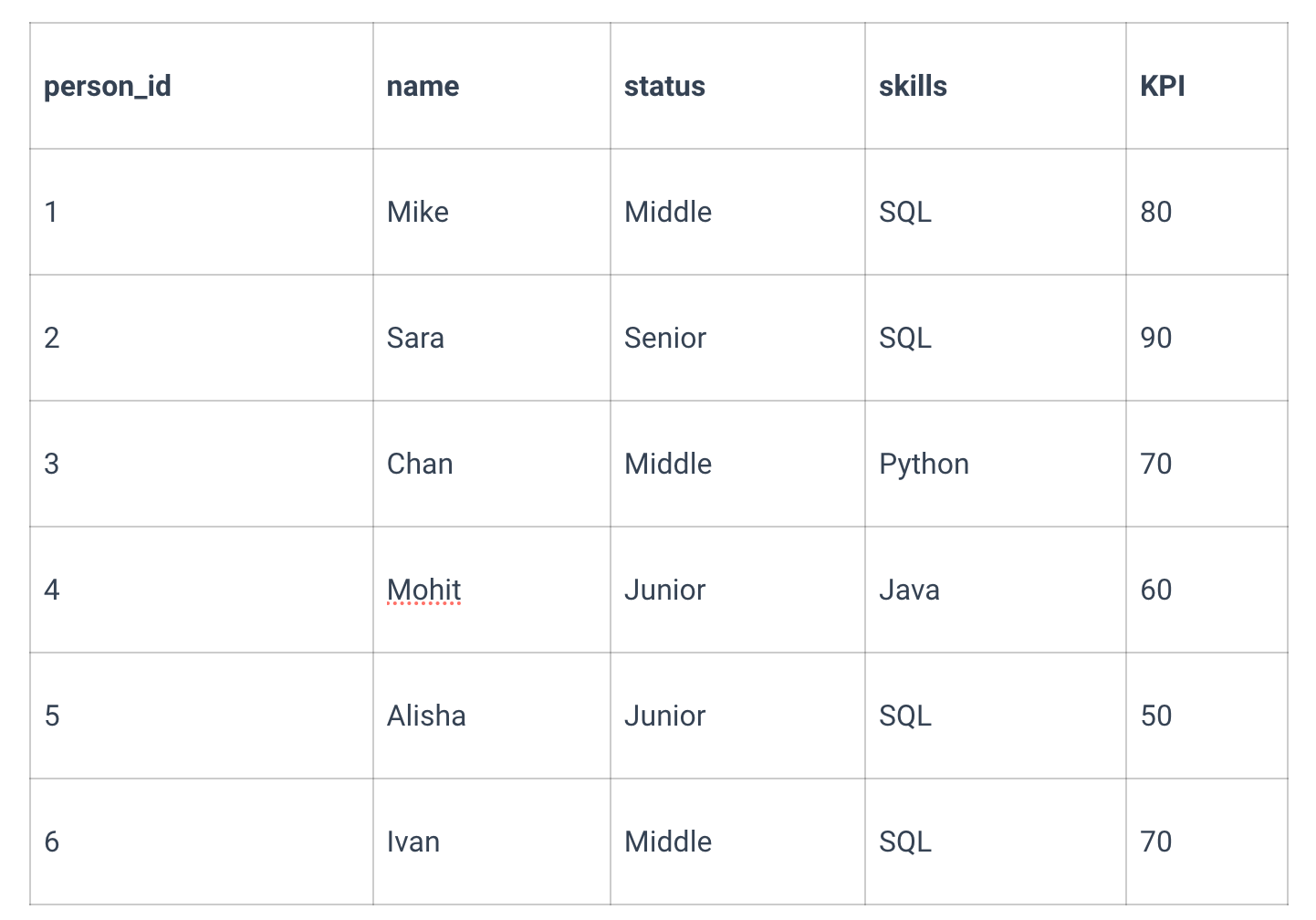Click the KPI value 80
The image size is (1316, 920).
[x=1155, y=212]
